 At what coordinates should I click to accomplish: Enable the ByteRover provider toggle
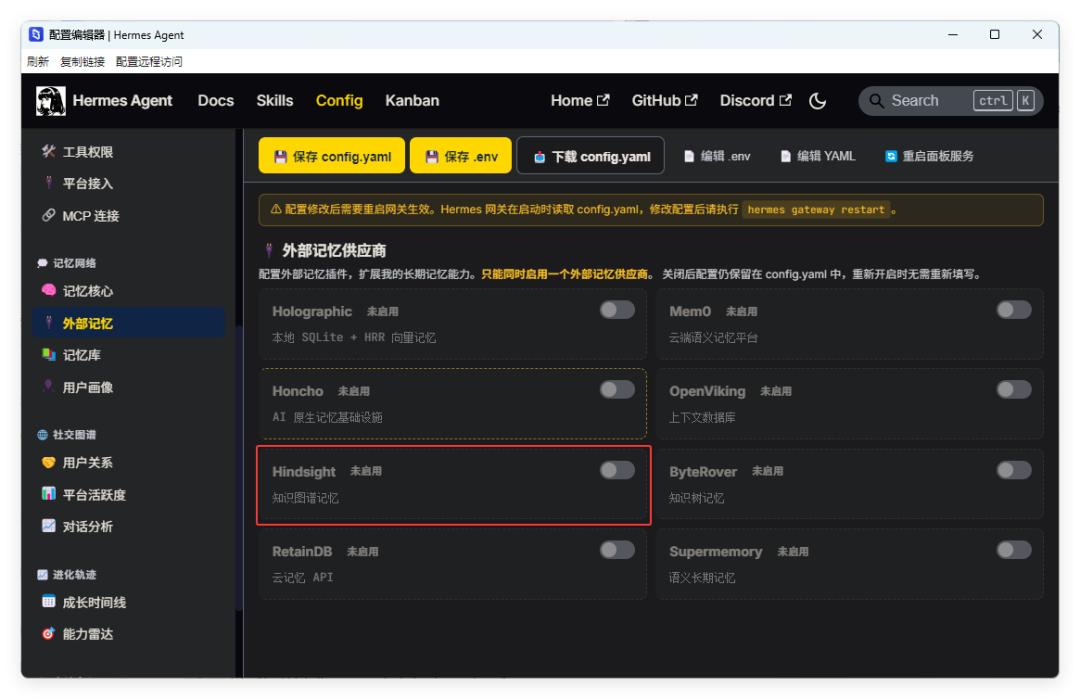point(1014,470)
